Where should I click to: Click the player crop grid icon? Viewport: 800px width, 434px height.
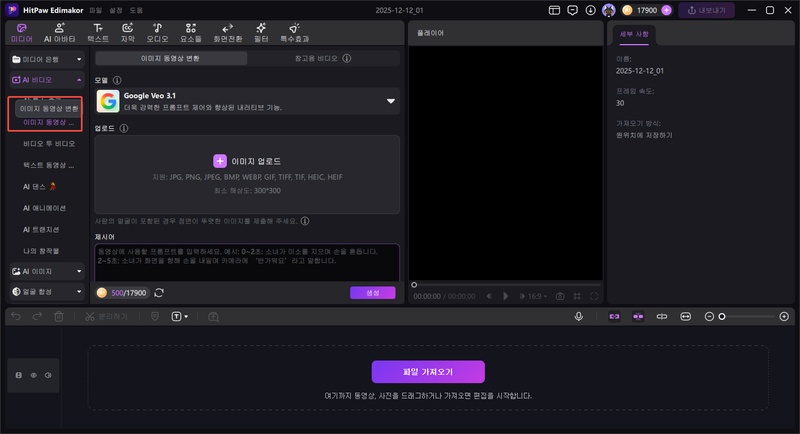577,296
